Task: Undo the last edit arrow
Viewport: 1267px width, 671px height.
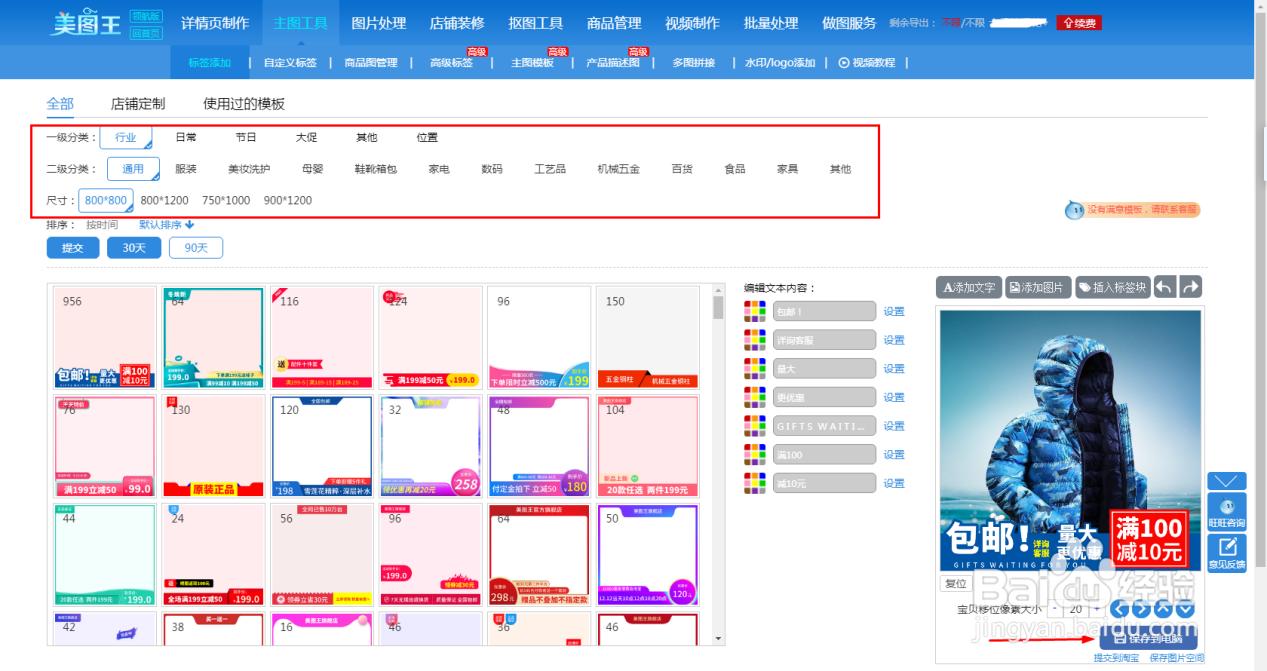Action: coord(1165,287)
